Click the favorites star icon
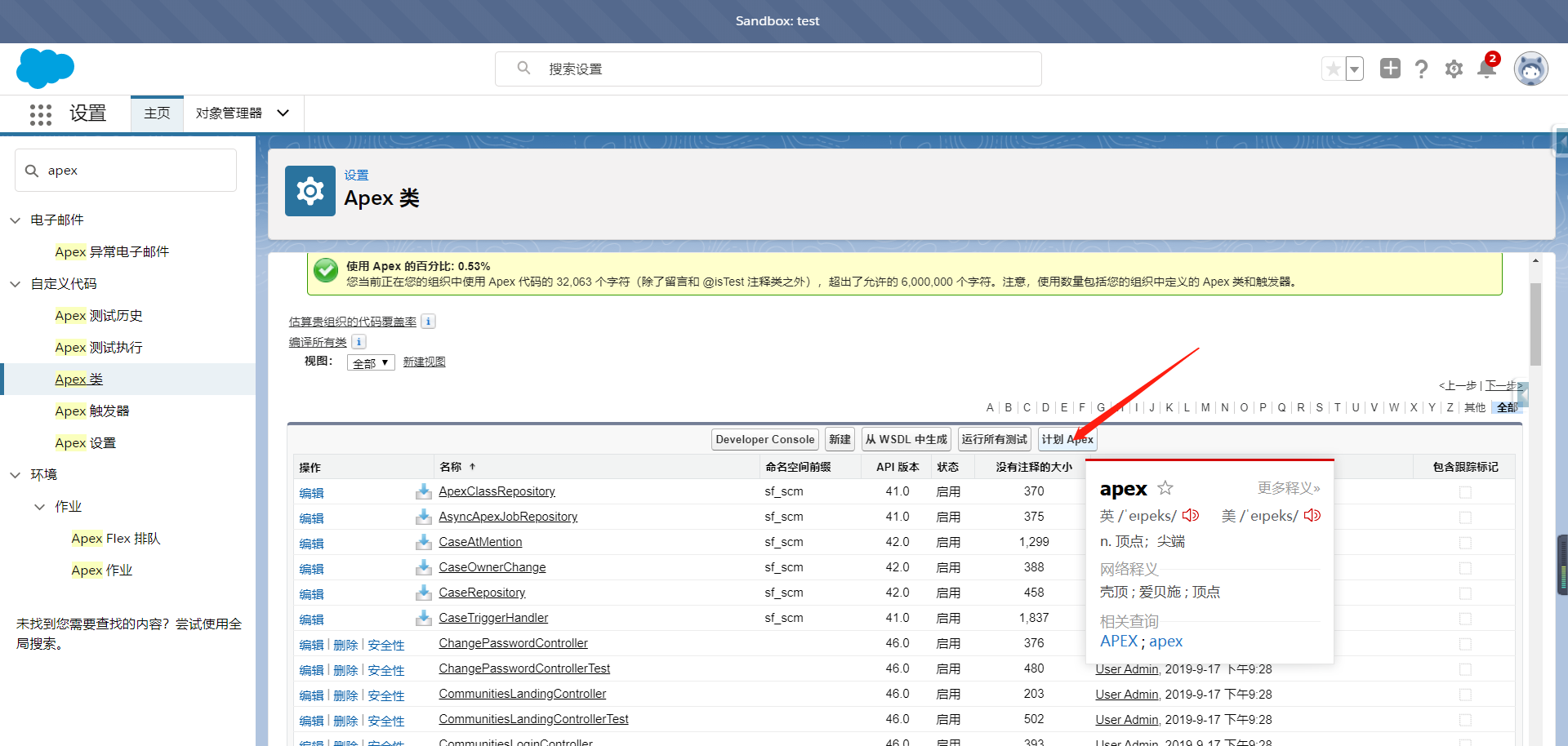The image size is (1568, 746). (x=1333, y=69)
